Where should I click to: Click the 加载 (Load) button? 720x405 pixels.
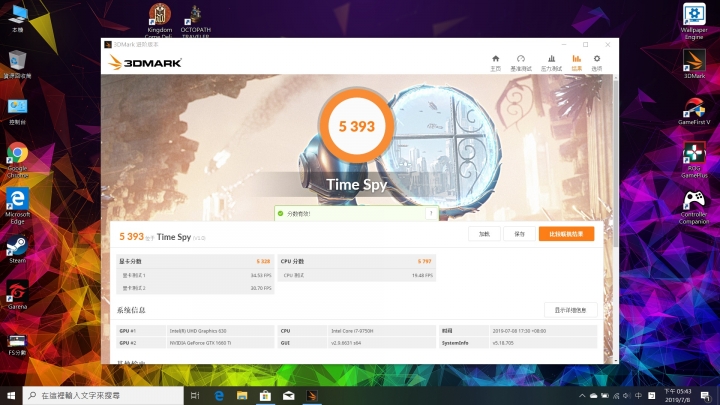tap(484, 234)
